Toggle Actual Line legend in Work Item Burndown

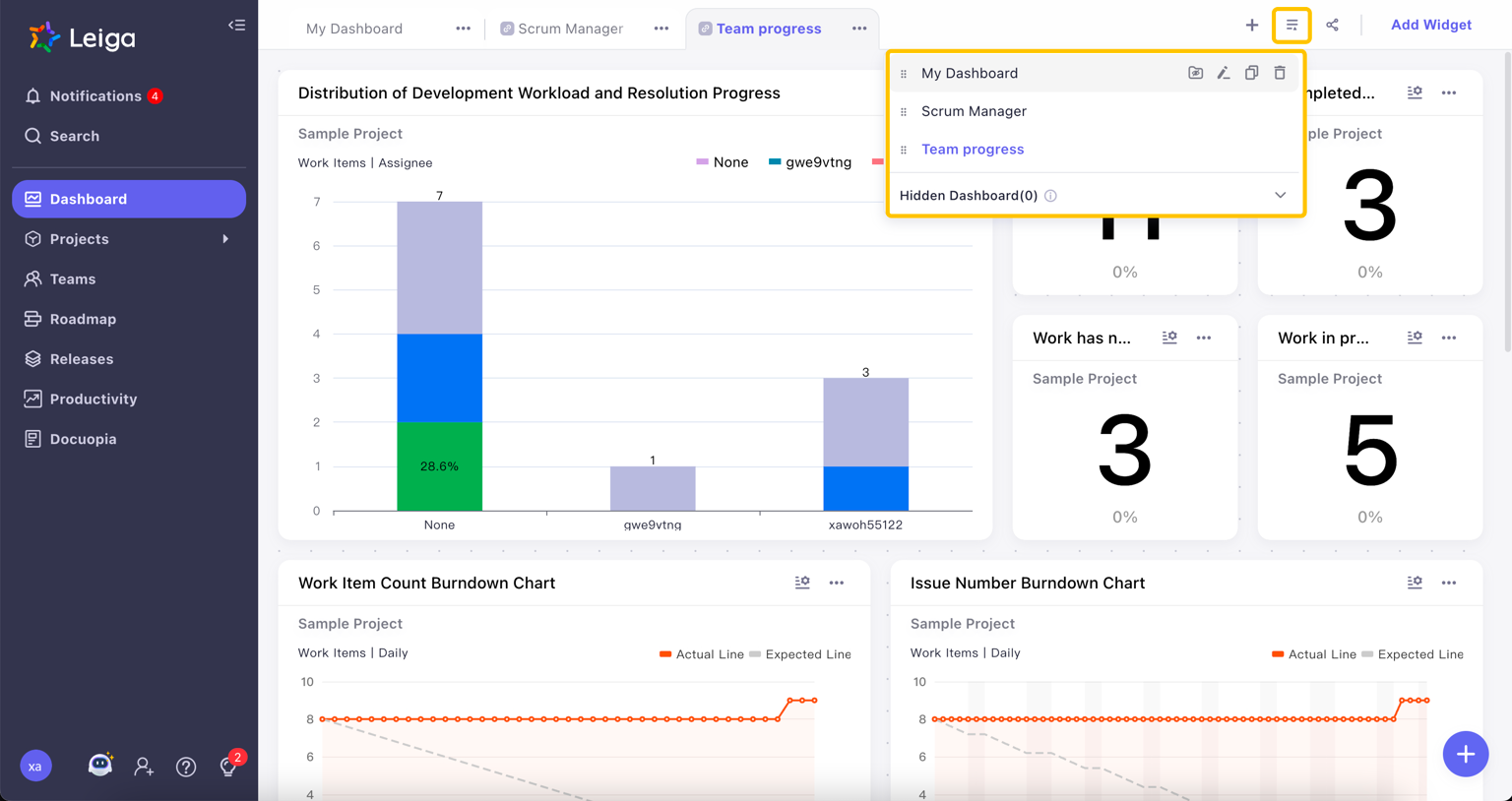tap(701, 654)
